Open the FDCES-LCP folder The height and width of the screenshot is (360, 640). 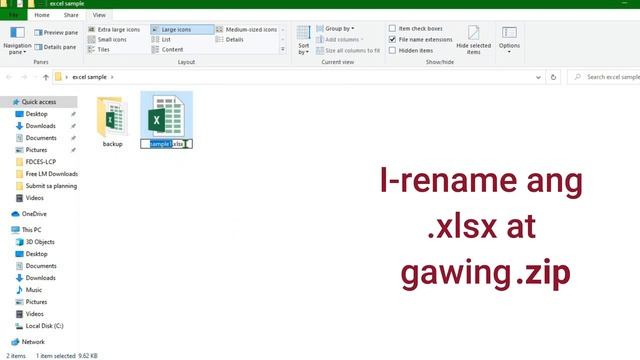(x=40, y=162)
